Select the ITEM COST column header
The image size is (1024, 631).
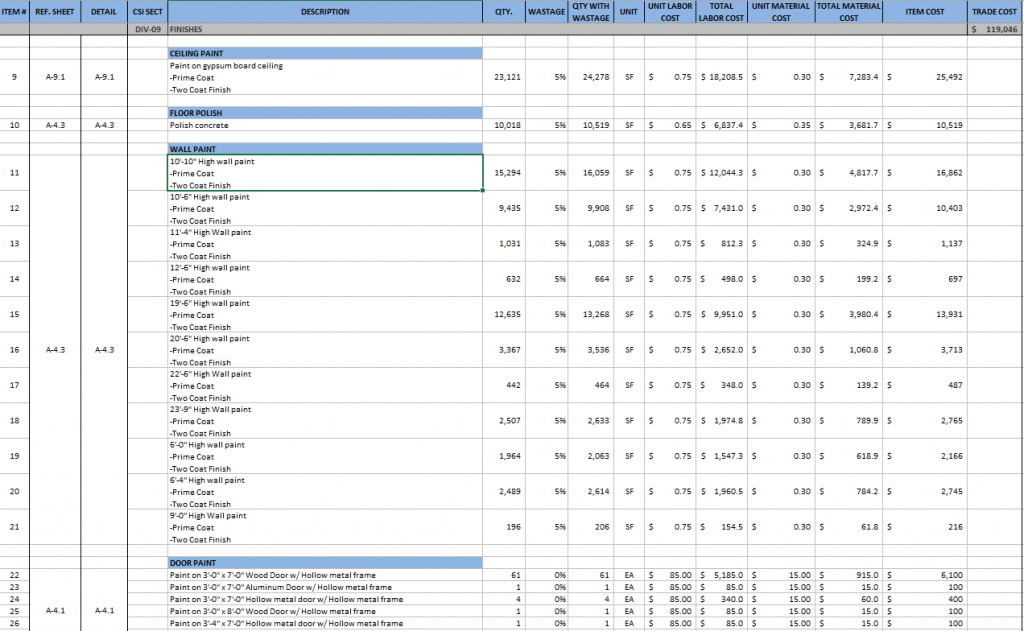click(x=926, y=12)
